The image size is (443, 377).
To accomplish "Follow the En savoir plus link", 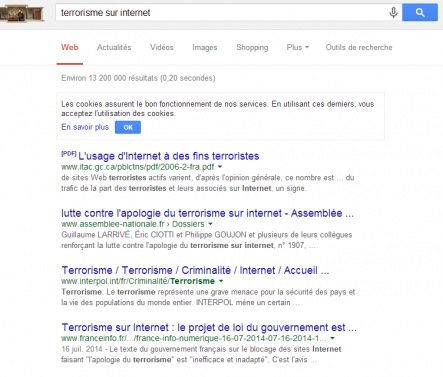I will click(85, 127).
